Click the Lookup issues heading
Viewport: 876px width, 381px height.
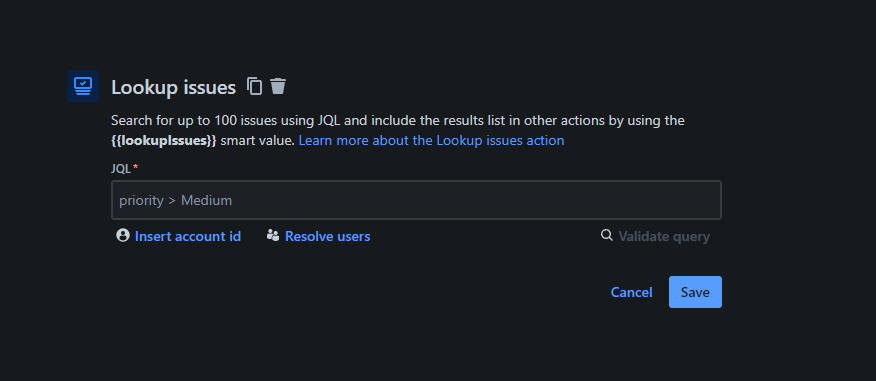click(173, 88)
